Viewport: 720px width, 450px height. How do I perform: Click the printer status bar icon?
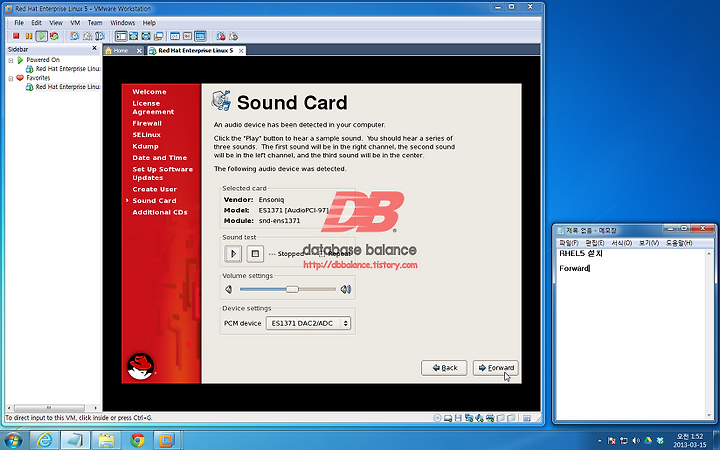490,418
